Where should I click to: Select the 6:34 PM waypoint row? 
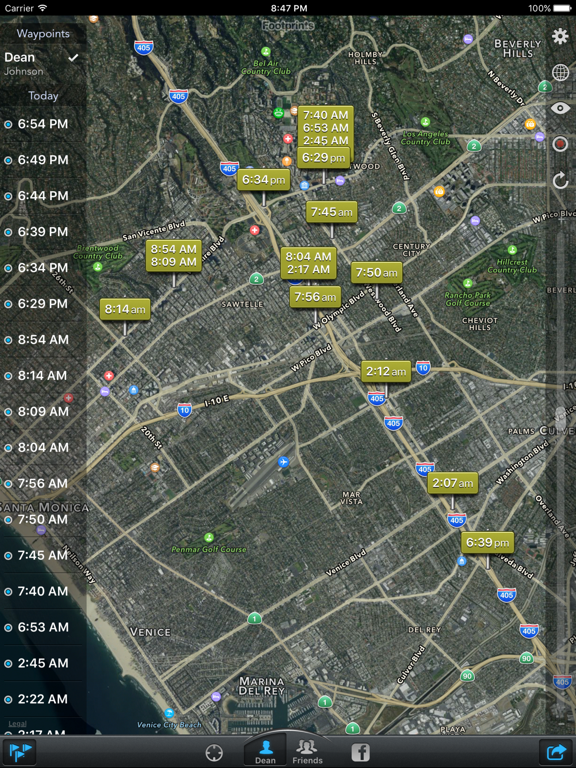point(43,268)
